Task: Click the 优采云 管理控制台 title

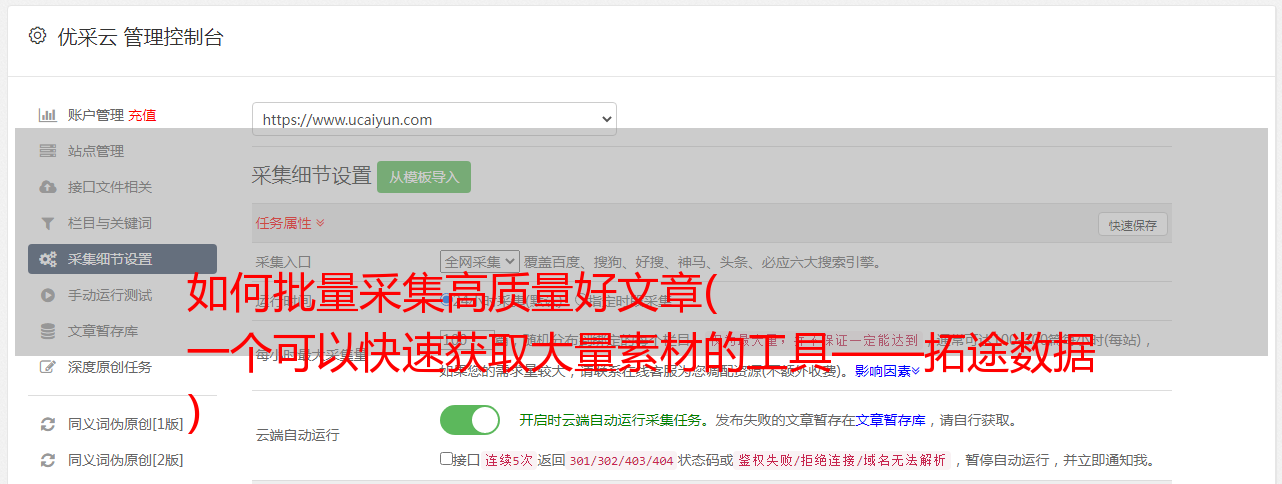Action: click(140, 37)
